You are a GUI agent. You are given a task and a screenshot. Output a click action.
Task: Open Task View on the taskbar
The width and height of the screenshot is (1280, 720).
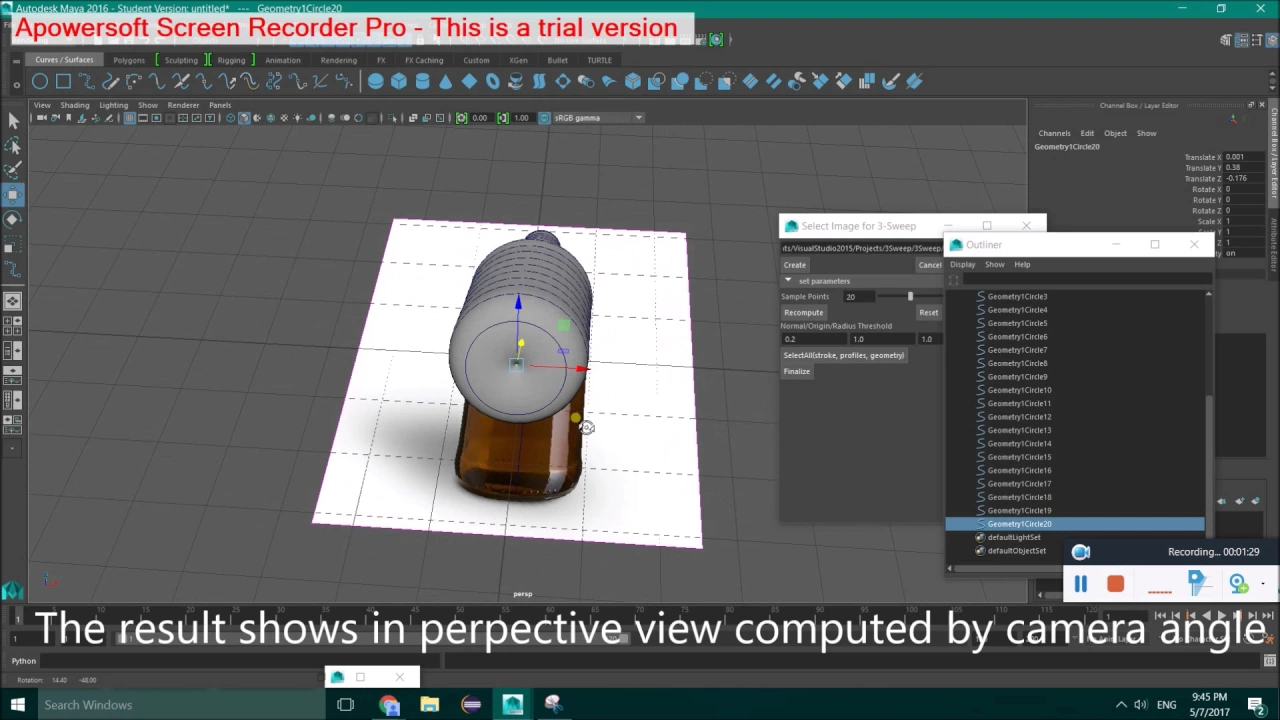[x=346, y=705]
